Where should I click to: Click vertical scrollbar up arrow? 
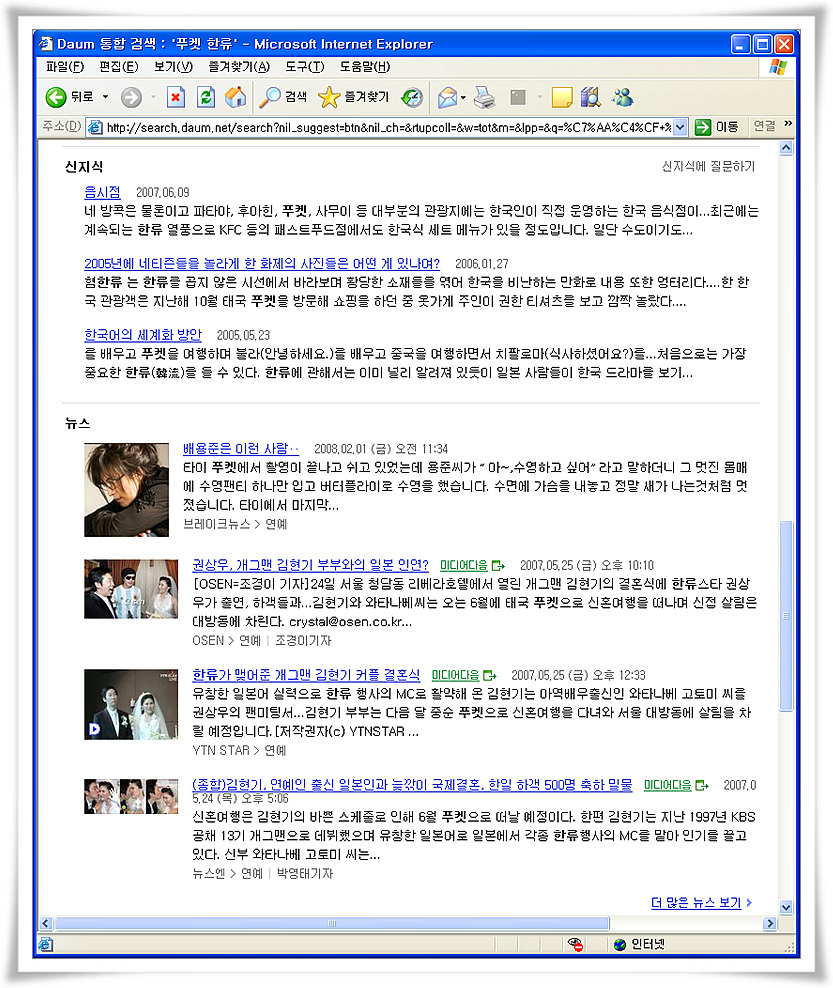786,148
